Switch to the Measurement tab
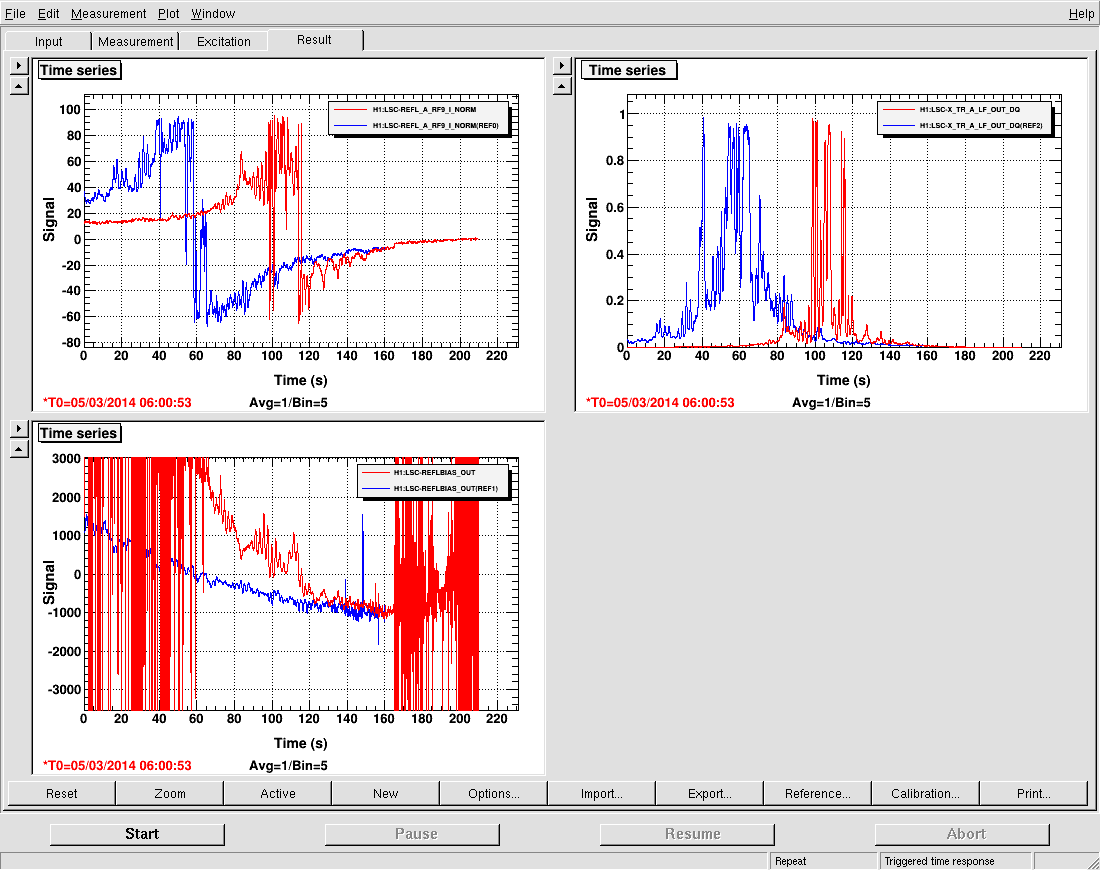Image resolution: width=1100 pixels, height=870 pixels. point(135,41)
